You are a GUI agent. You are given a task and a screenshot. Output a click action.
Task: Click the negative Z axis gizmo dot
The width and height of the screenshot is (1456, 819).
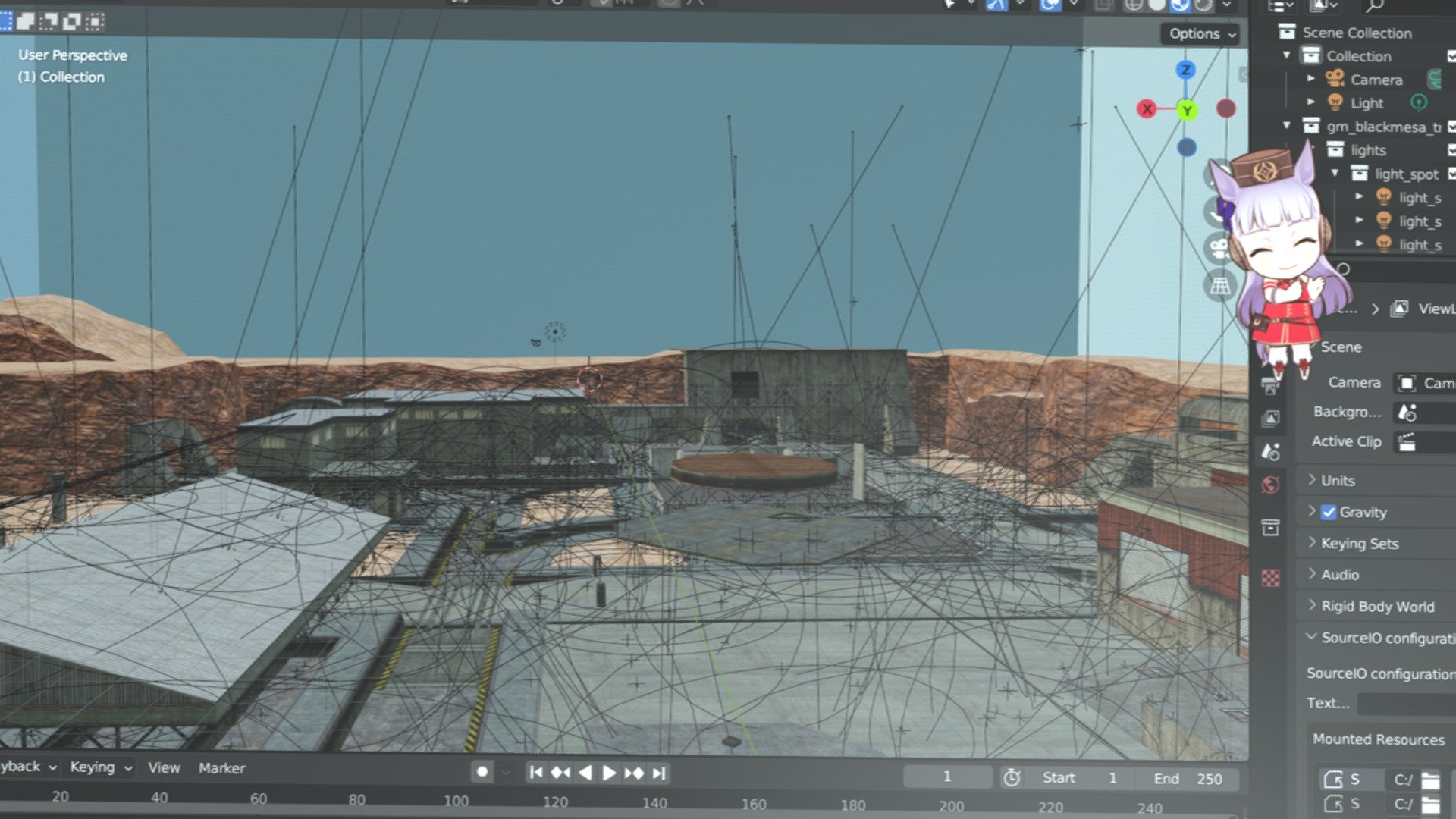point(1187,147)
